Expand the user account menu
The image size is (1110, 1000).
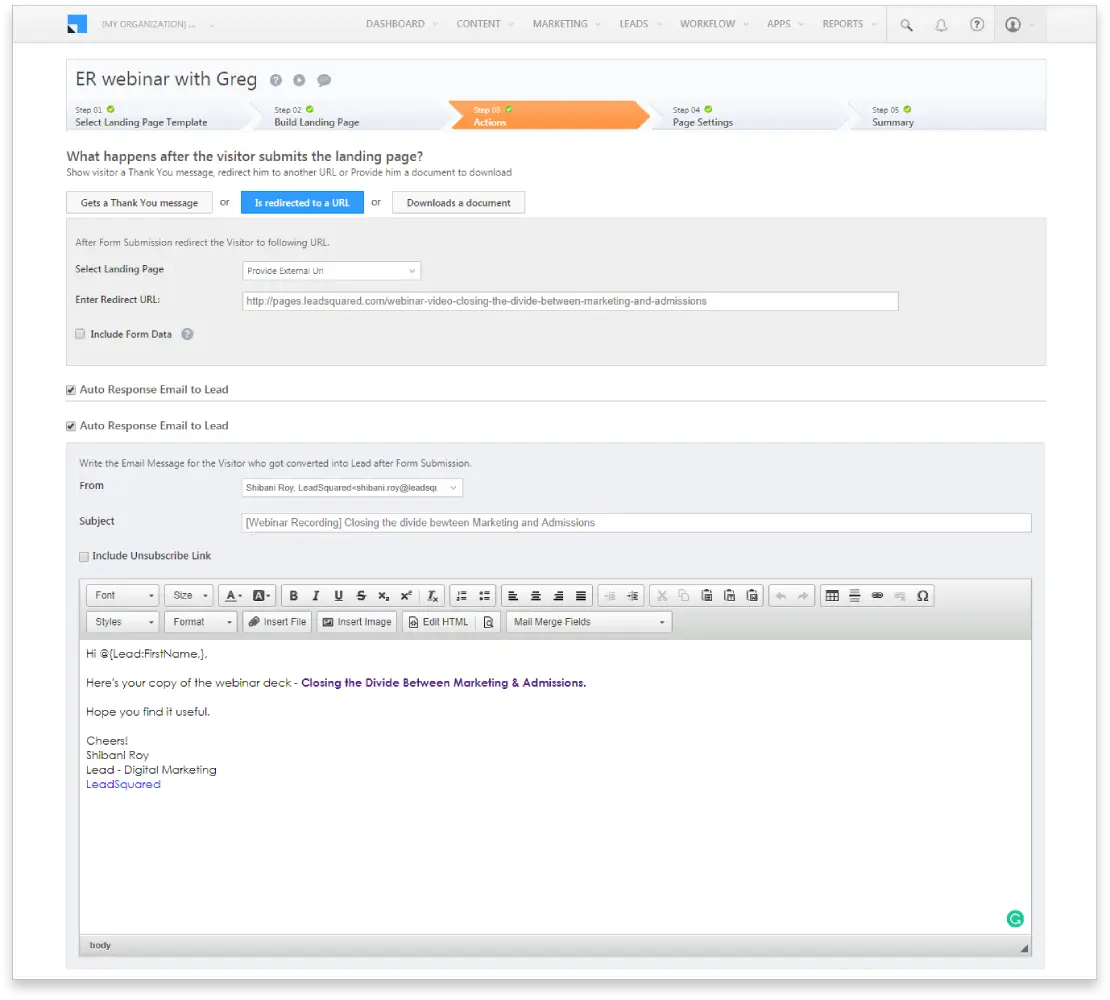tap(1020, 25)
